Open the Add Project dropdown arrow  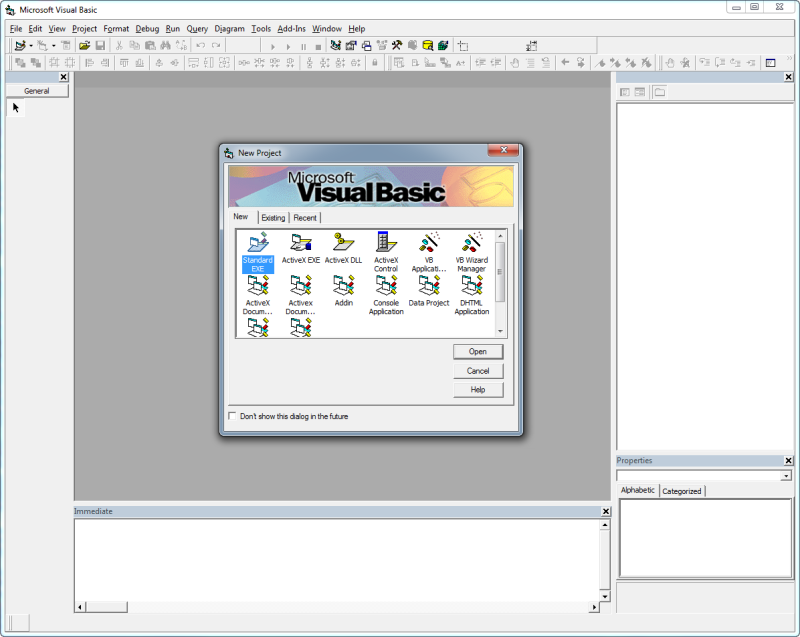pos(30,44)
